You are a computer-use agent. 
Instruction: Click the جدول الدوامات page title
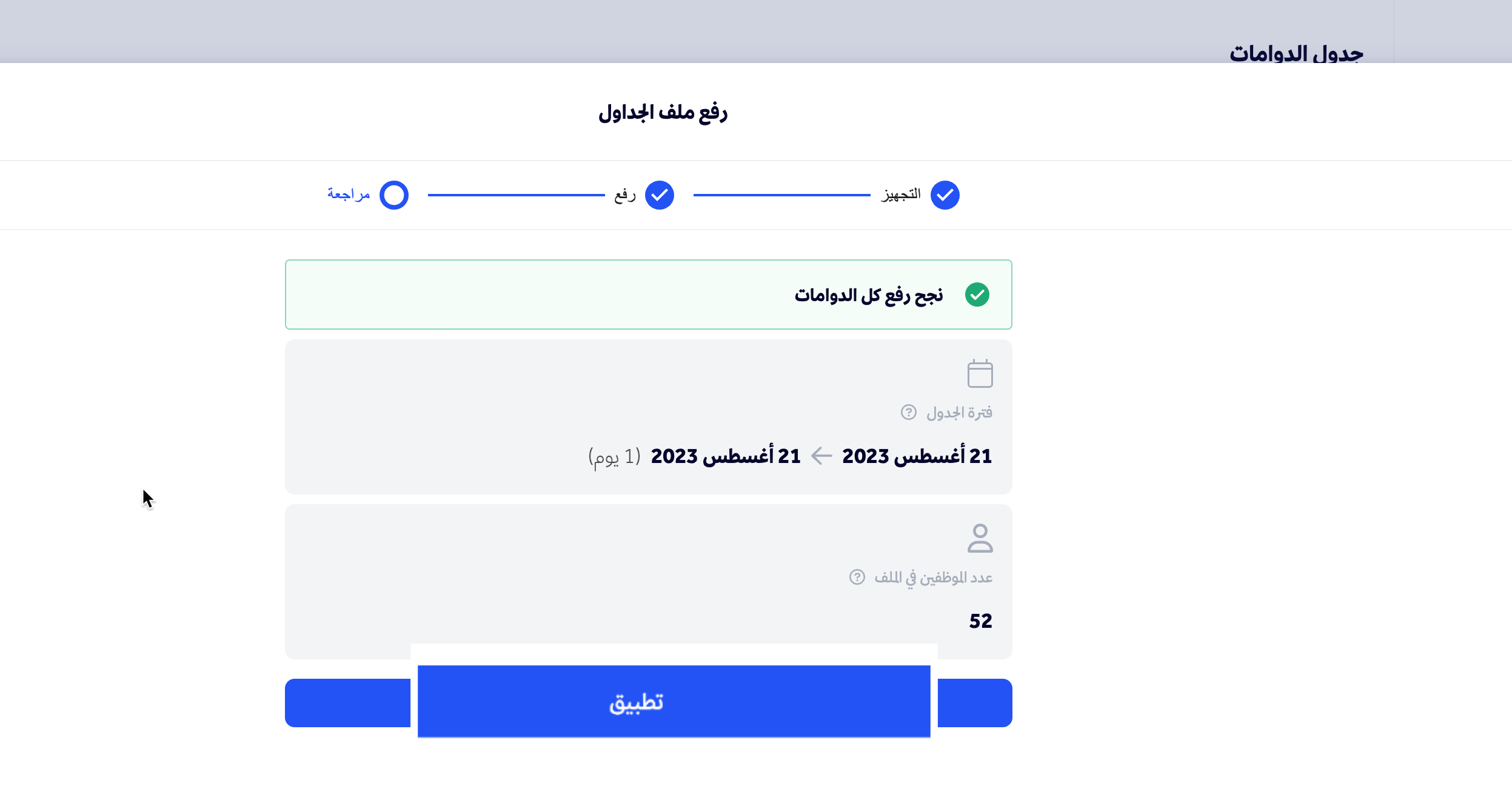[1296, 53]
